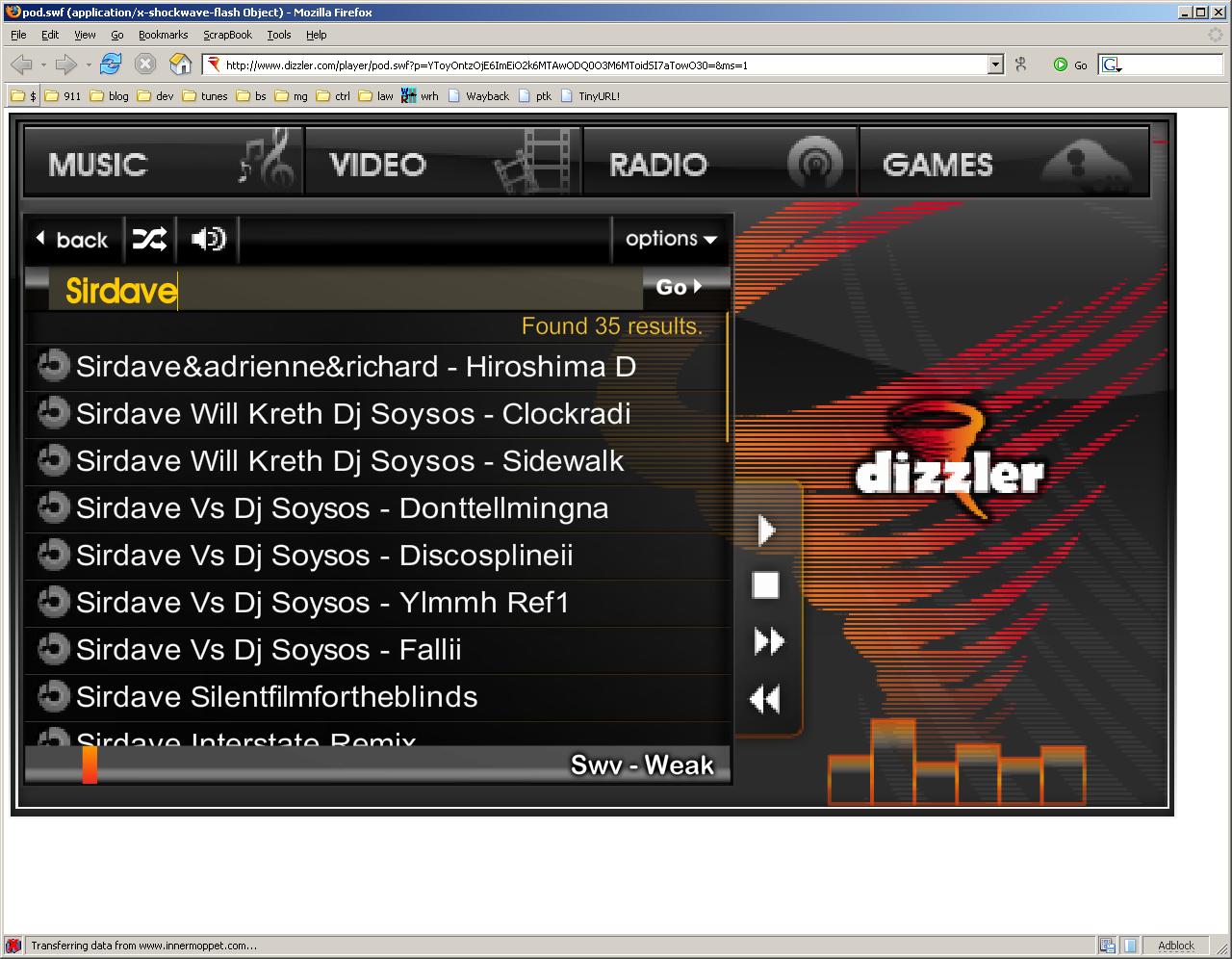Click the player's back button
This screenshot has width=1232, height=959.
point(72,239)
